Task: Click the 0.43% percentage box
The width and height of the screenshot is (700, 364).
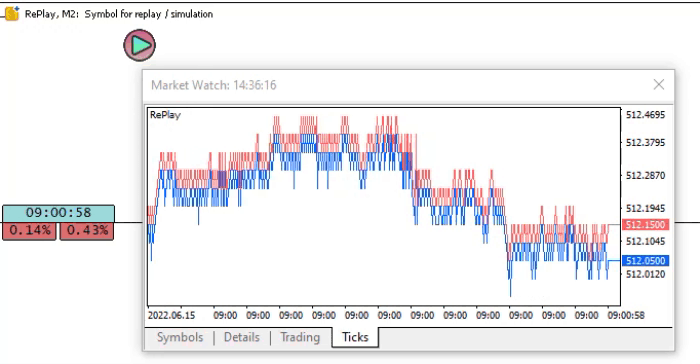Action: coord(87,231)
